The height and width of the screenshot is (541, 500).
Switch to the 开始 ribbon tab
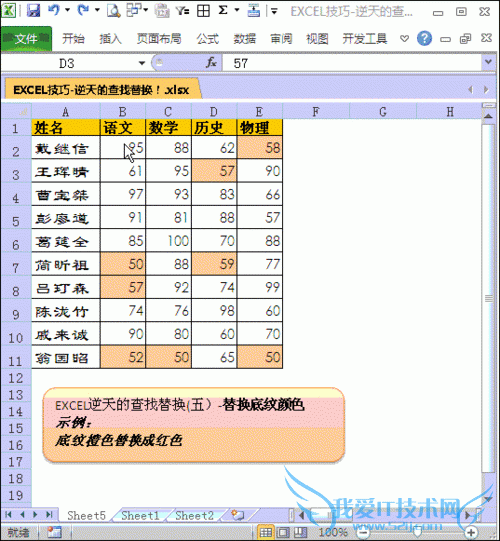73,39
